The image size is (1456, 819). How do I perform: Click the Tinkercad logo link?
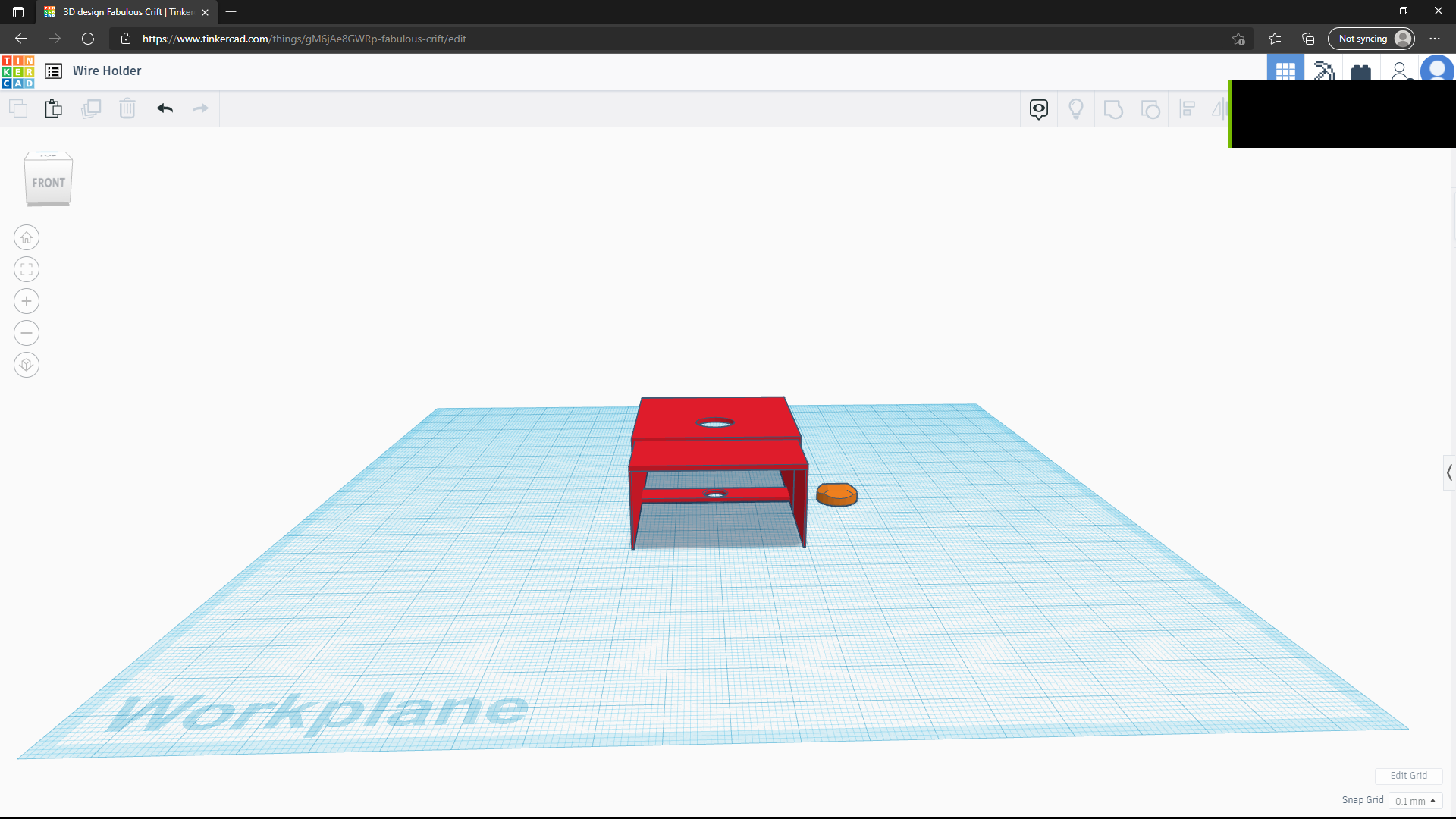pos(18,71)
